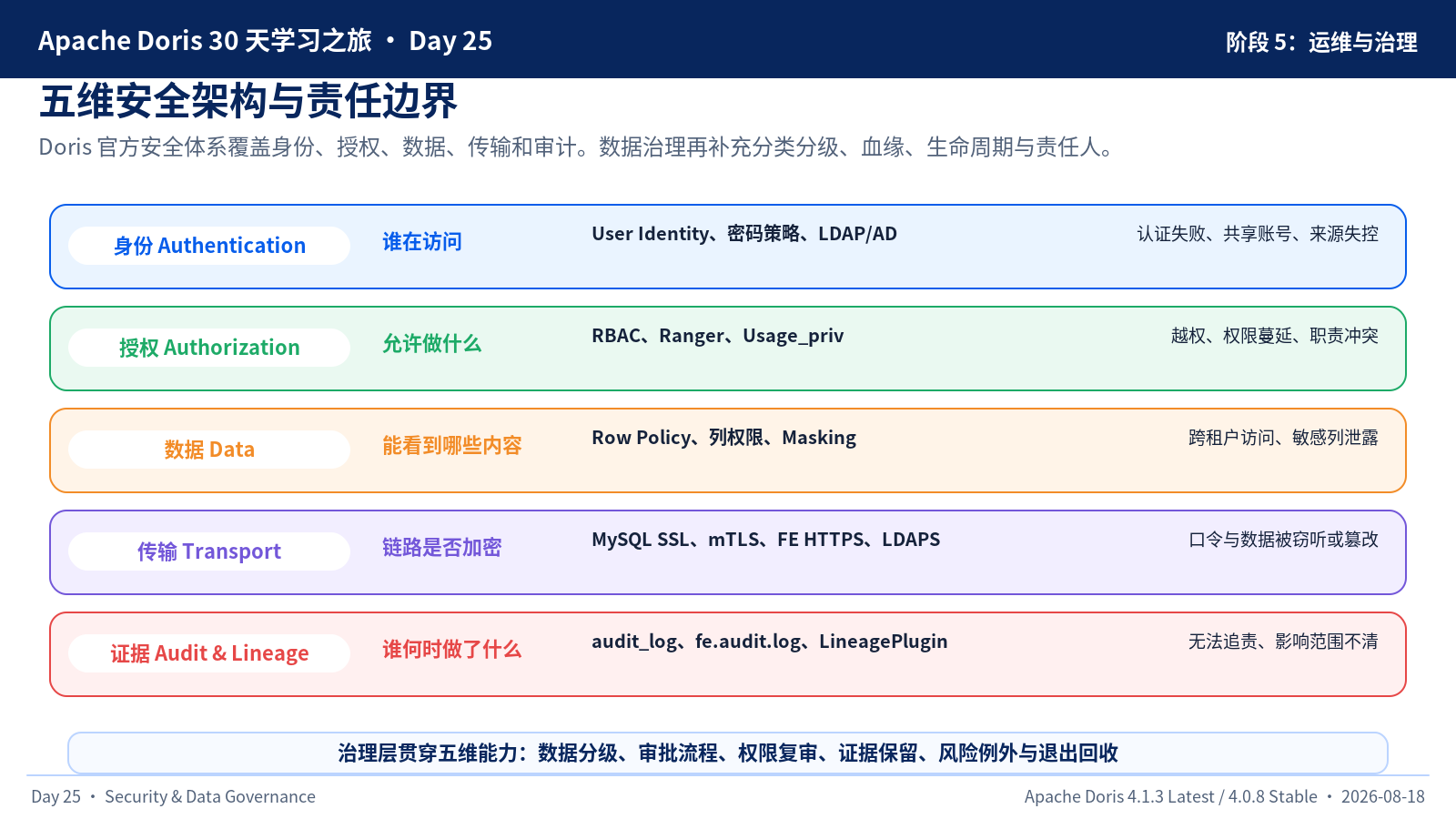
Task: Click 'RBAC、Ranger、Usage_priv' text
Action: click(718, 336)
